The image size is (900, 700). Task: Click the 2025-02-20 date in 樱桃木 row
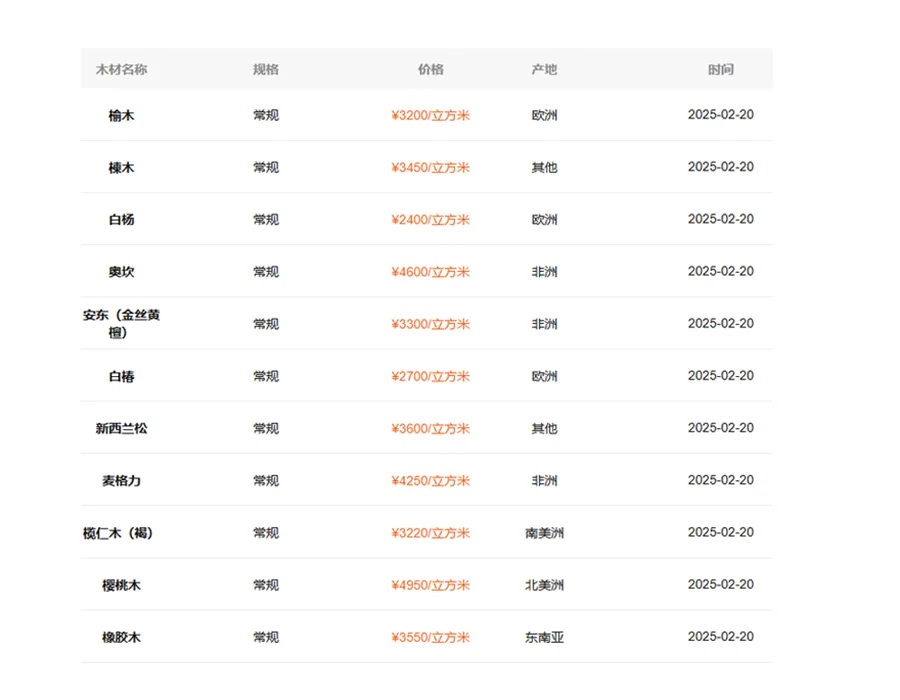[x=721, y=585]
